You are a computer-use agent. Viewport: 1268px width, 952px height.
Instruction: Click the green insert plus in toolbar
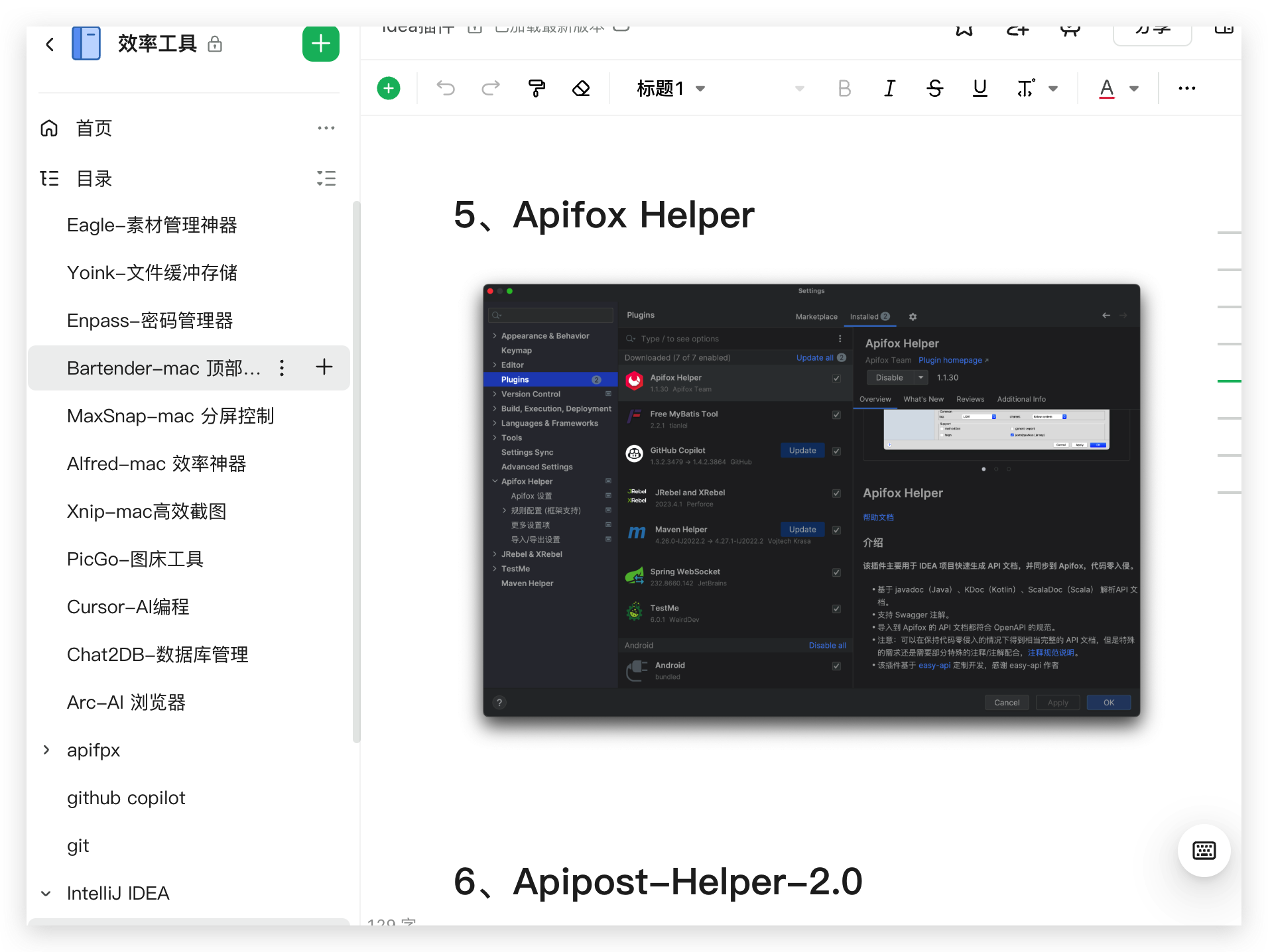point(389,88)
